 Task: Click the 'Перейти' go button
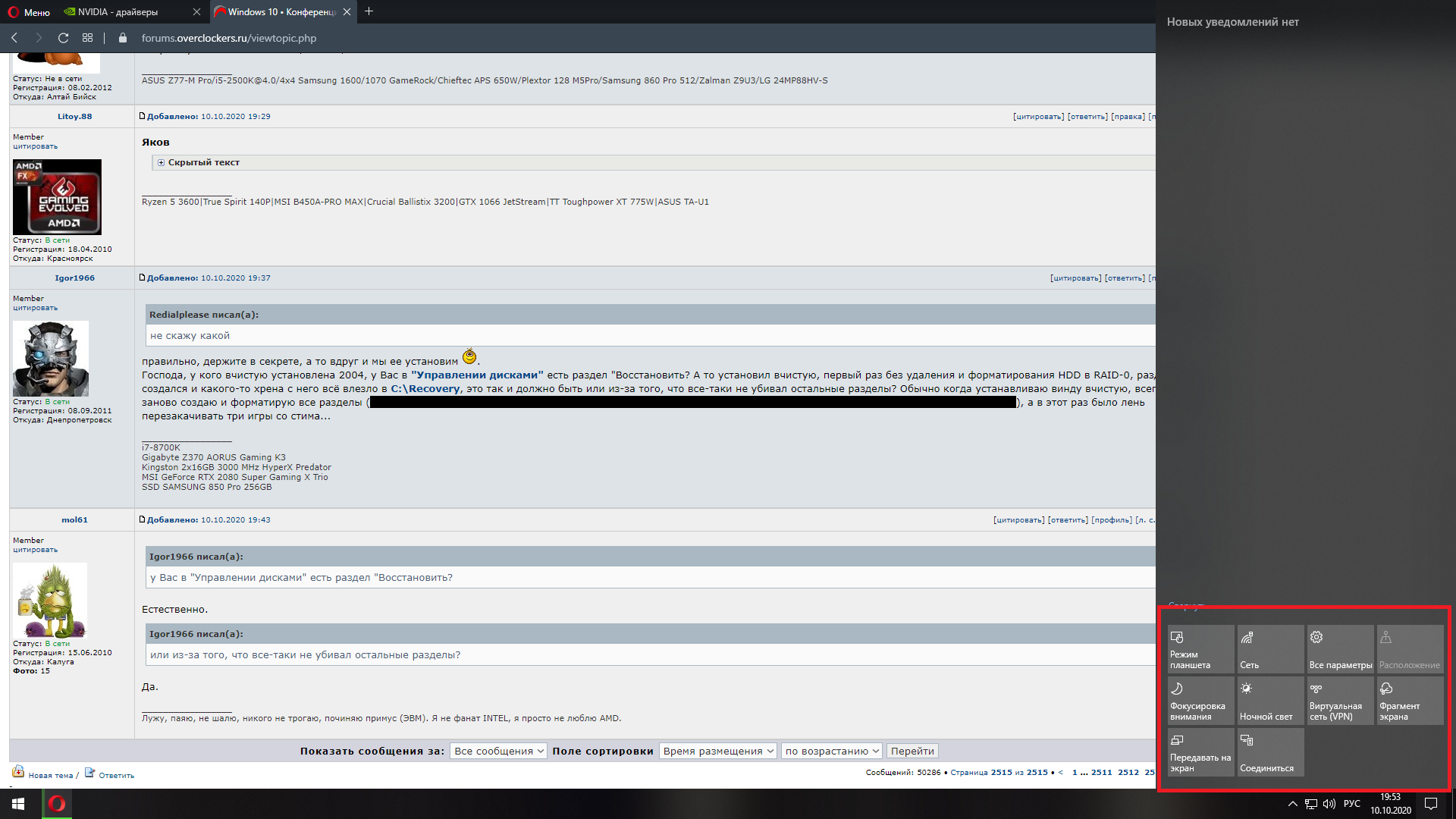tap(912, 751)
